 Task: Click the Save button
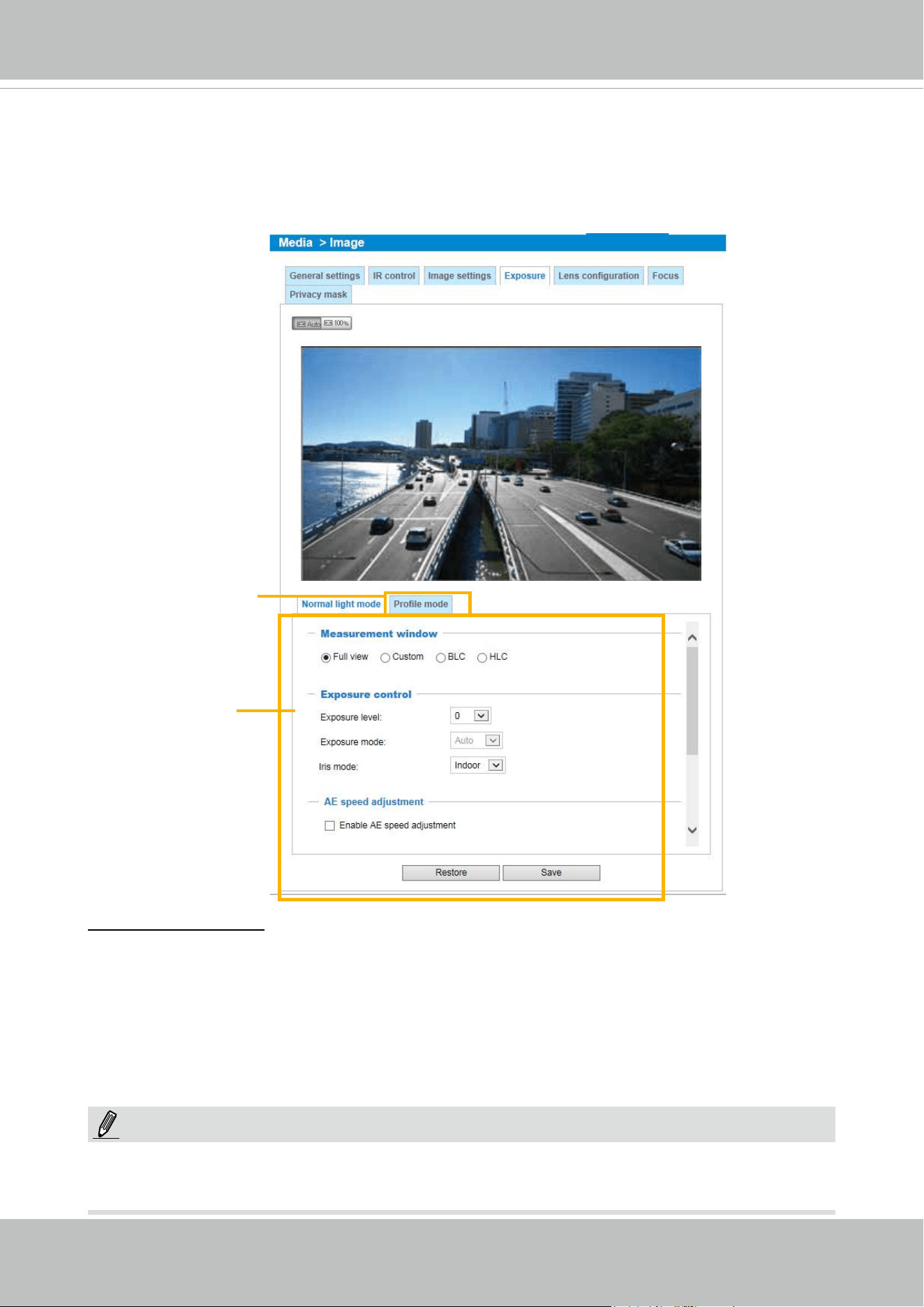pyautogui.click(x=551, y=873)
